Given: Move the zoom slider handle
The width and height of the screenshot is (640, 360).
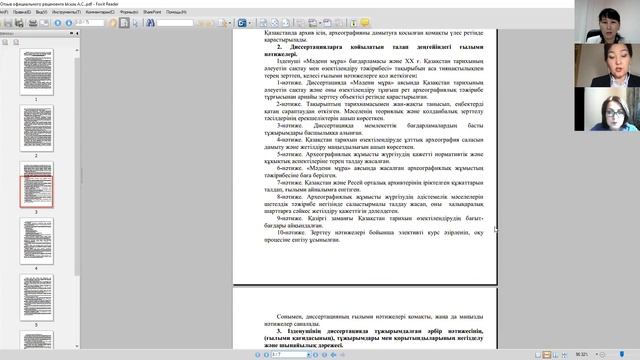Looking at the screenshot, I should tap(622, 354).
